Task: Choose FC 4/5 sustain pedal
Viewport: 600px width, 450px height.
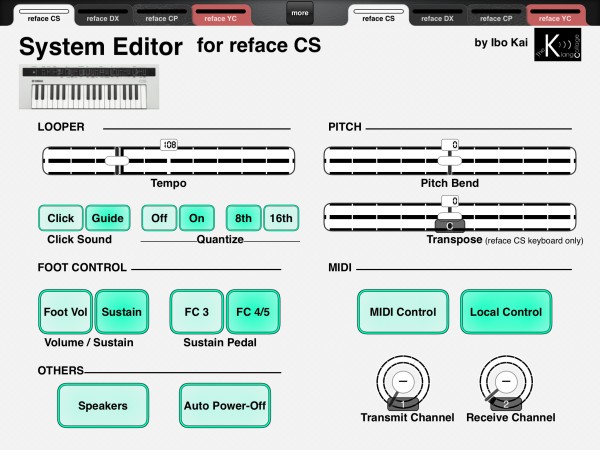Action: [253, 312]
